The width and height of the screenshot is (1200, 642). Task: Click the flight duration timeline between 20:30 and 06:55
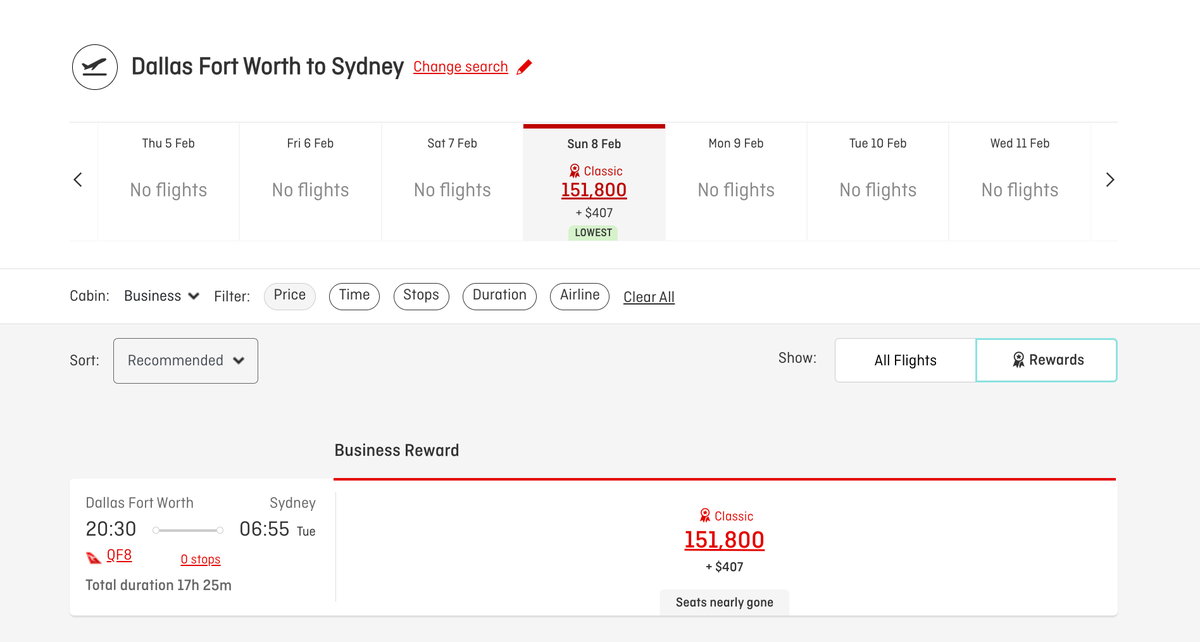188,529
